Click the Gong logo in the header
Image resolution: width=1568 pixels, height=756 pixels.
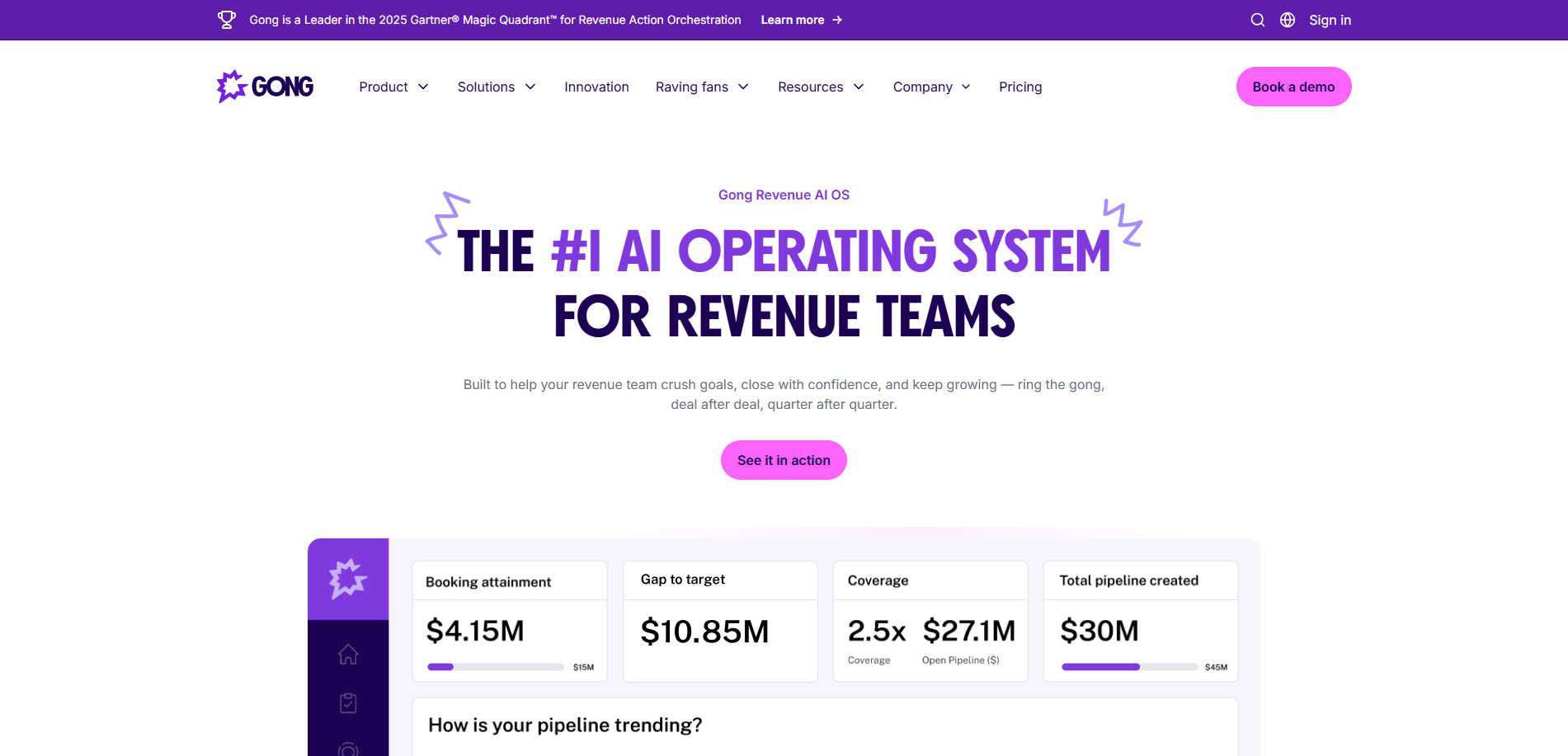pyautogui.click(x=264, y=86)
